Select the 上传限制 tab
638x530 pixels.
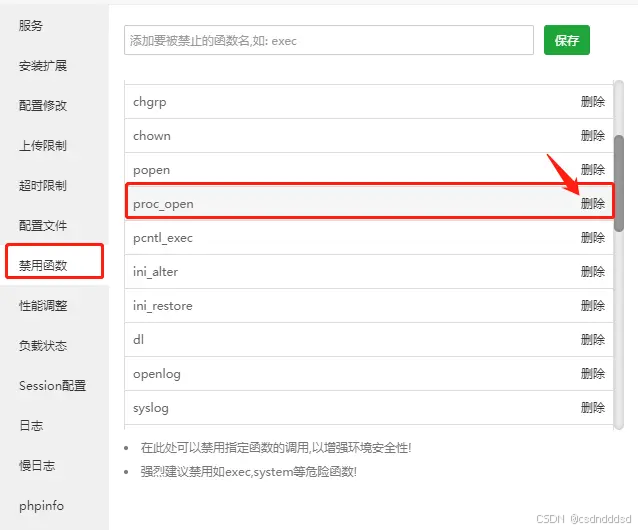tap(43, 145)
